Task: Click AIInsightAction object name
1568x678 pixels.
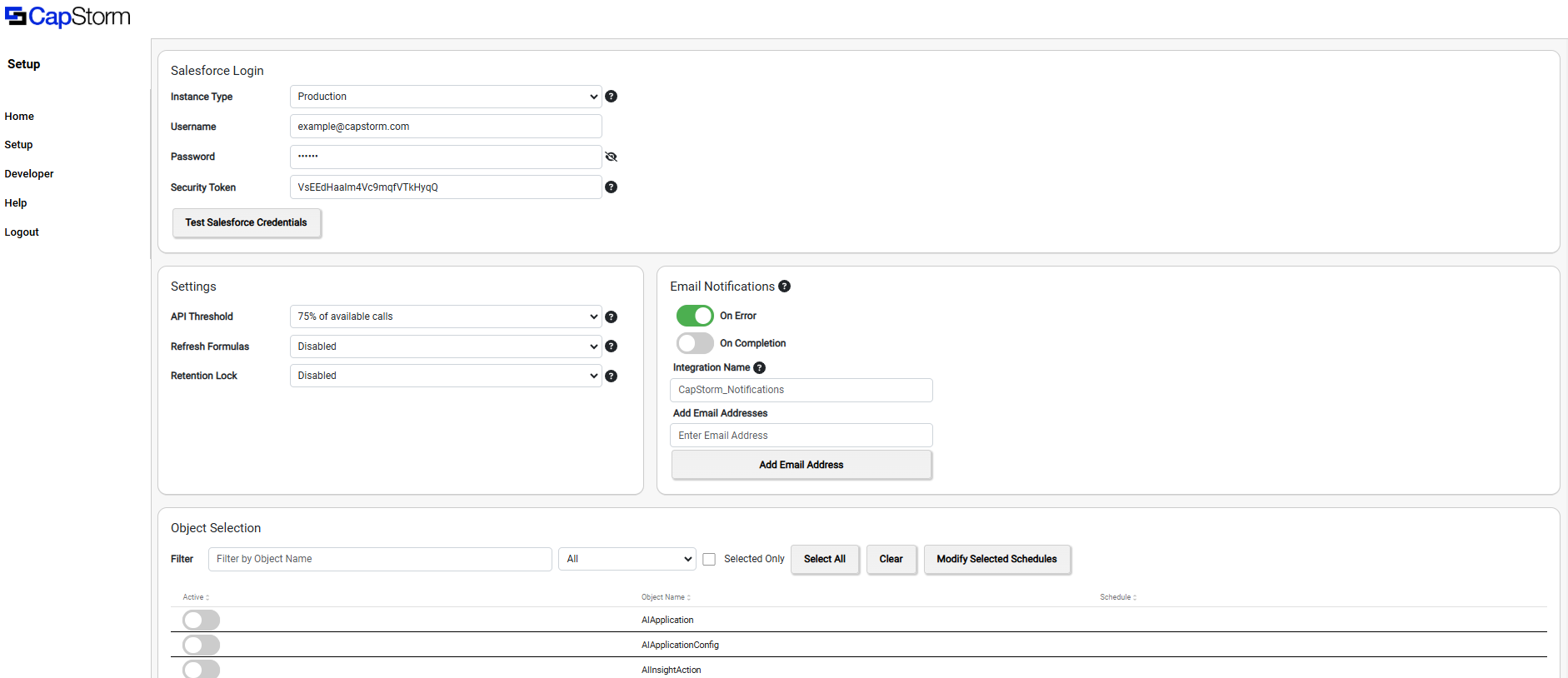Action: [x=672, y=670]
